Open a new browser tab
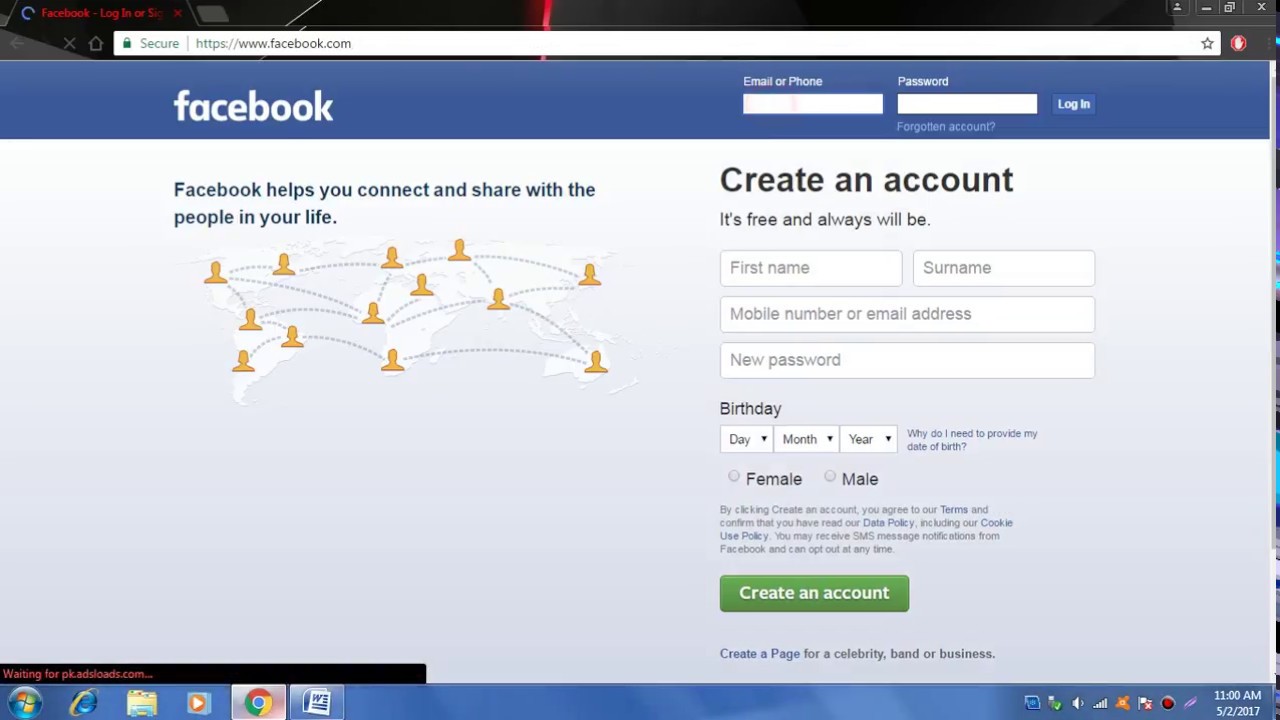 (x=212, y=13)
